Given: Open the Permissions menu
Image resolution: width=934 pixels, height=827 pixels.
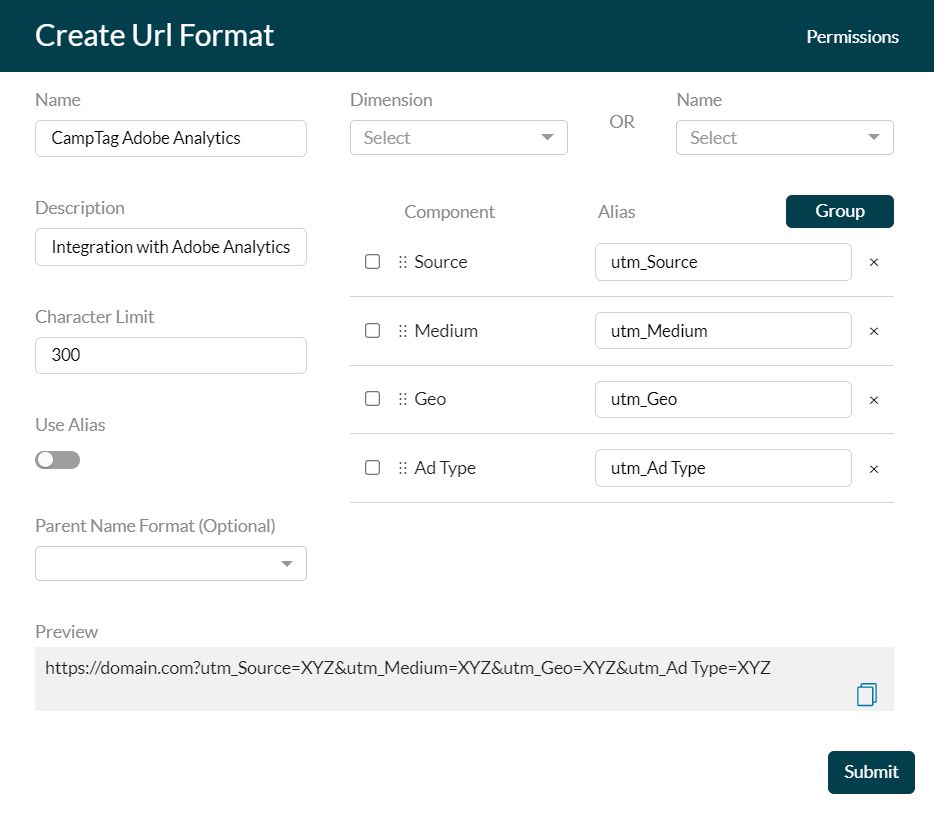Looking at the screenshot, I should coord(852,36).
